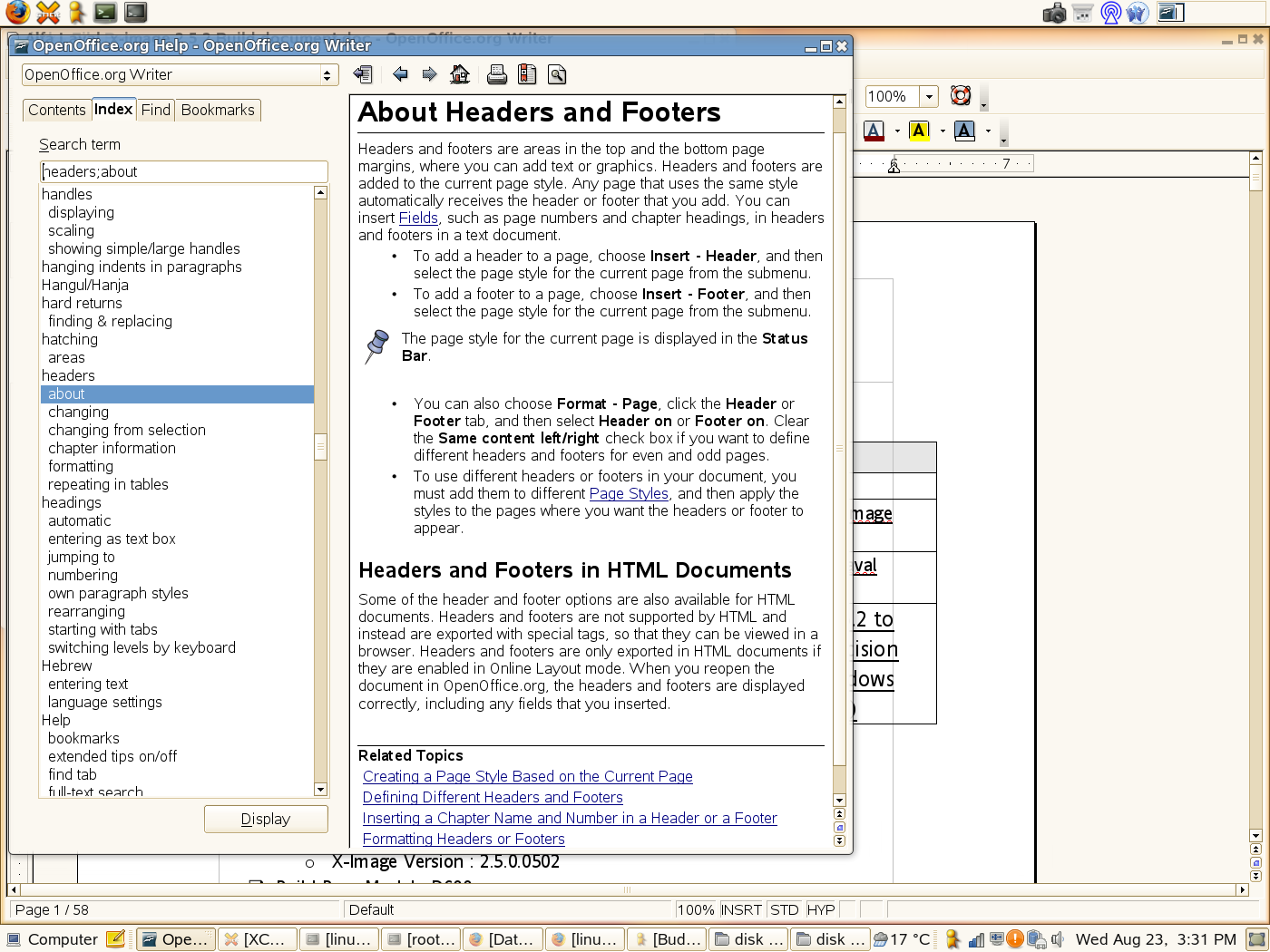The width and height of the screenshot is (1270, 952).
Task: Toggle HYP hyperlink mode in status bar
Action: pyautogui.click(x=821, y=909)
